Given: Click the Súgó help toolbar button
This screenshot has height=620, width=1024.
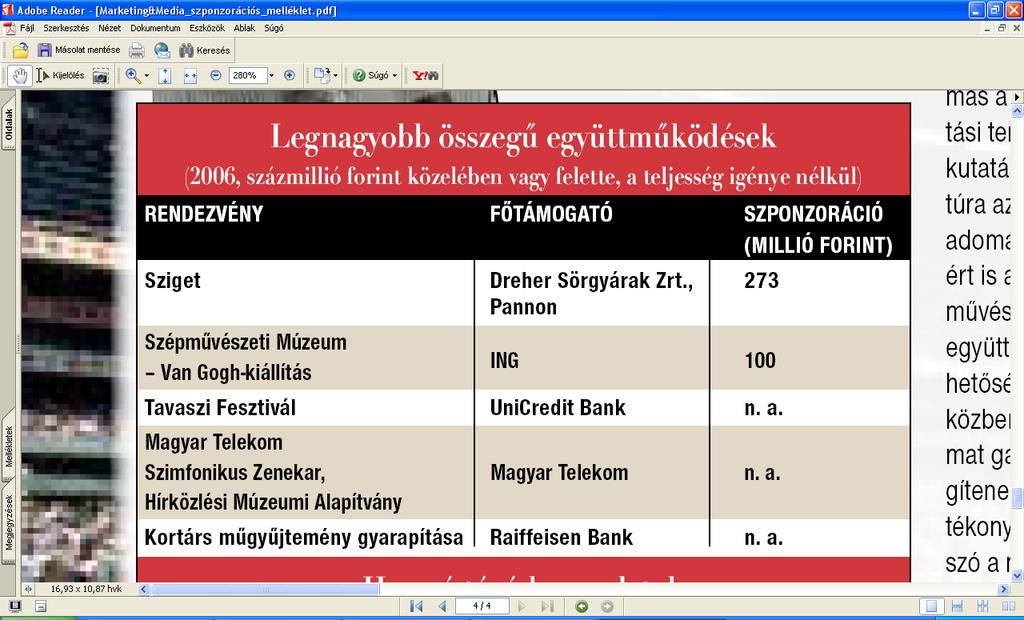Looking at the screenshot, I should 371,76.
